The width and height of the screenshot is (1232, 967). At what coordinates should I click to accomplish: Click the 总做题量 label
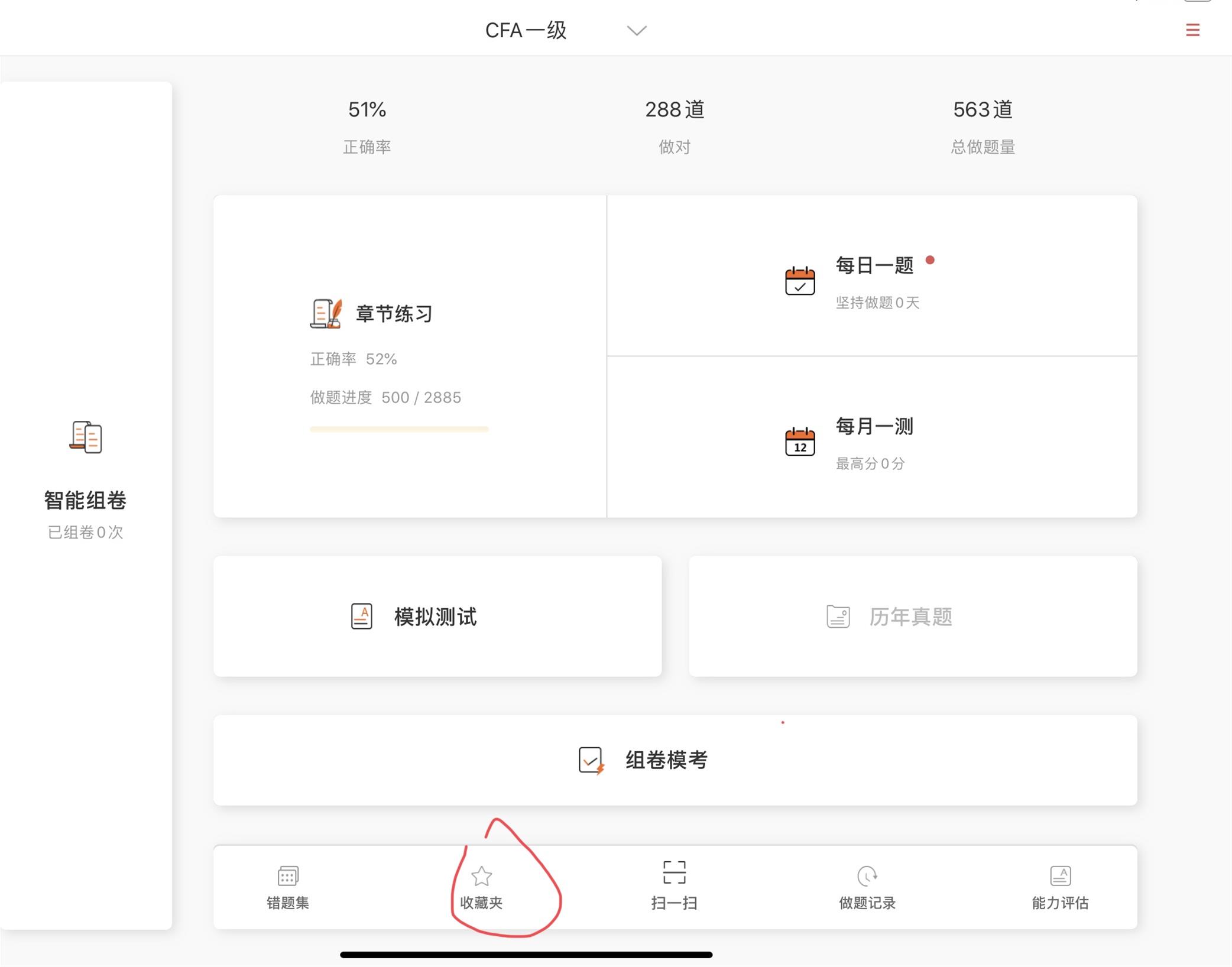coord(983,147)
